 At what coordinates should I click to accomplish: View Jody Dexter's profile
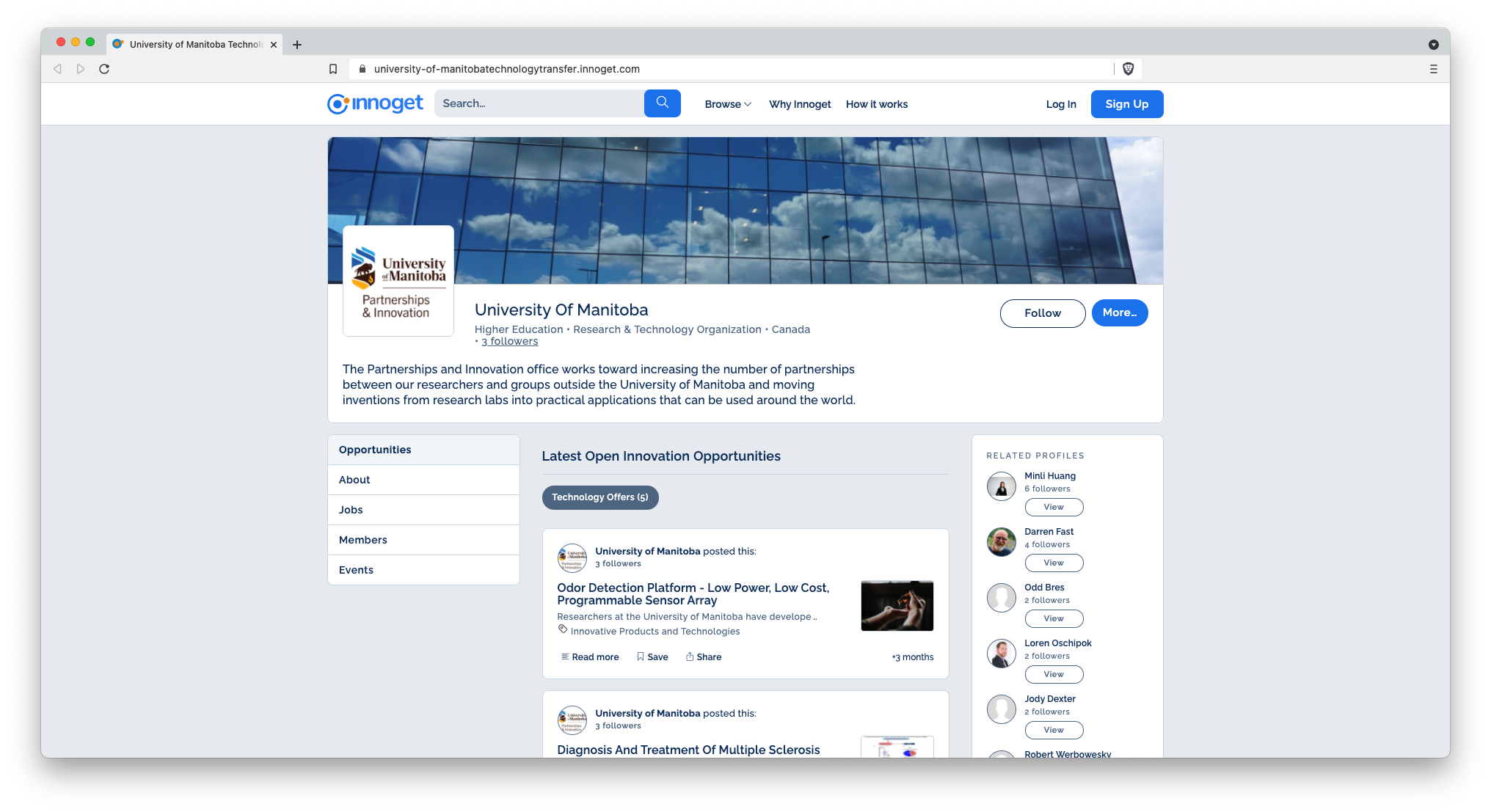[x=1054, y=731]
